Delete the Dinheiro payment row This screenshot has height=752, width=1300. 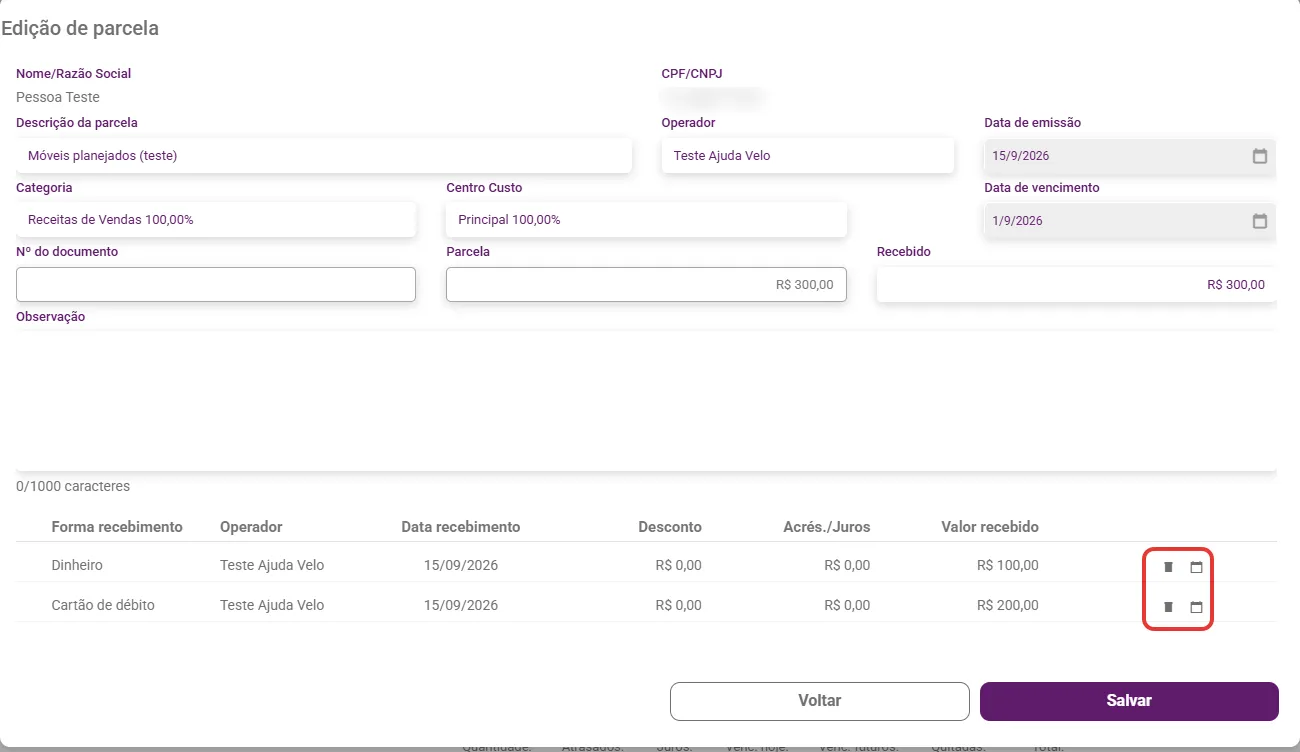click(x=1168, y=567)
